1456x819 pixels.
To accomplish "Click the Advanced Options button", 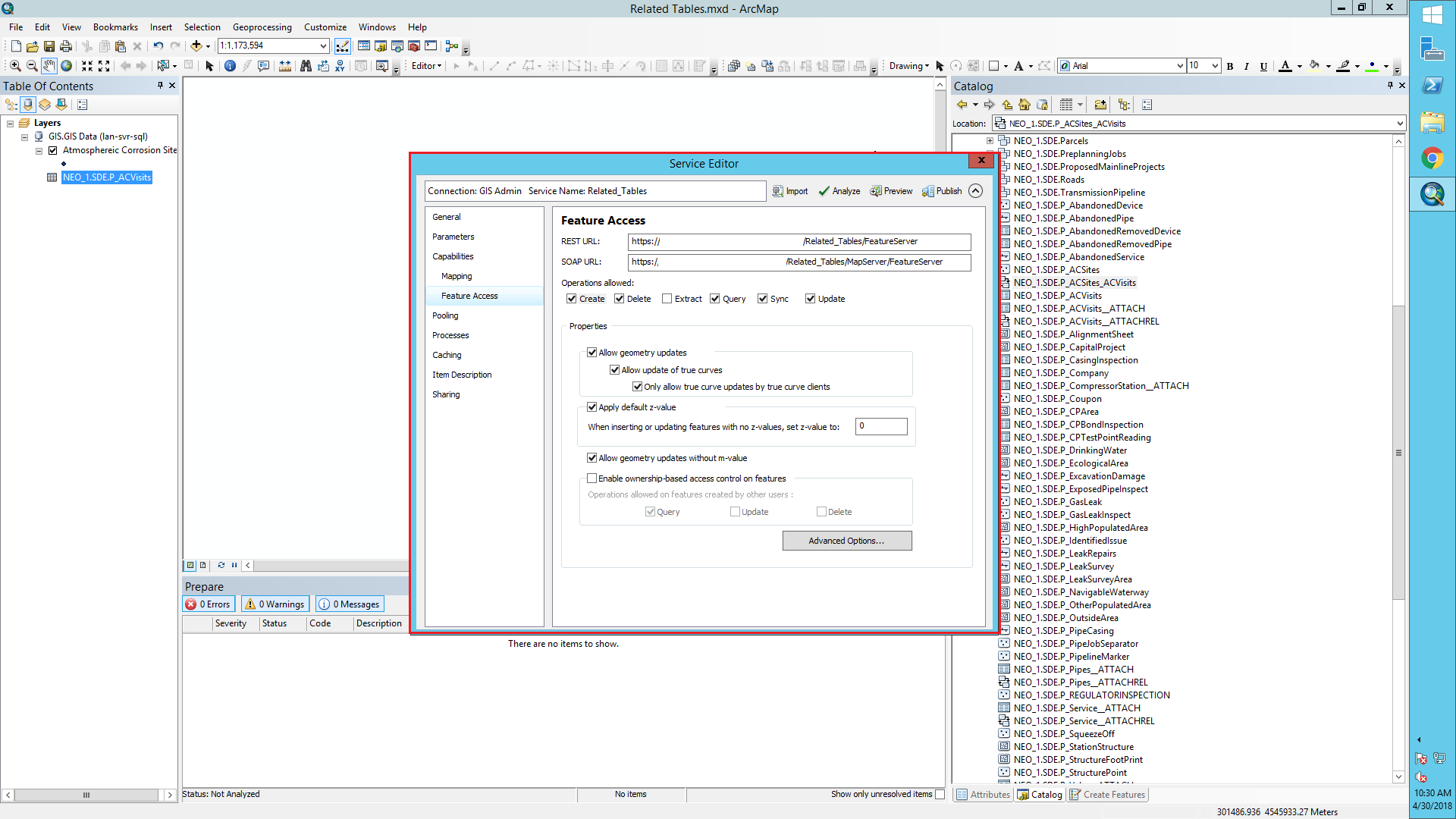I will (847, 541).
